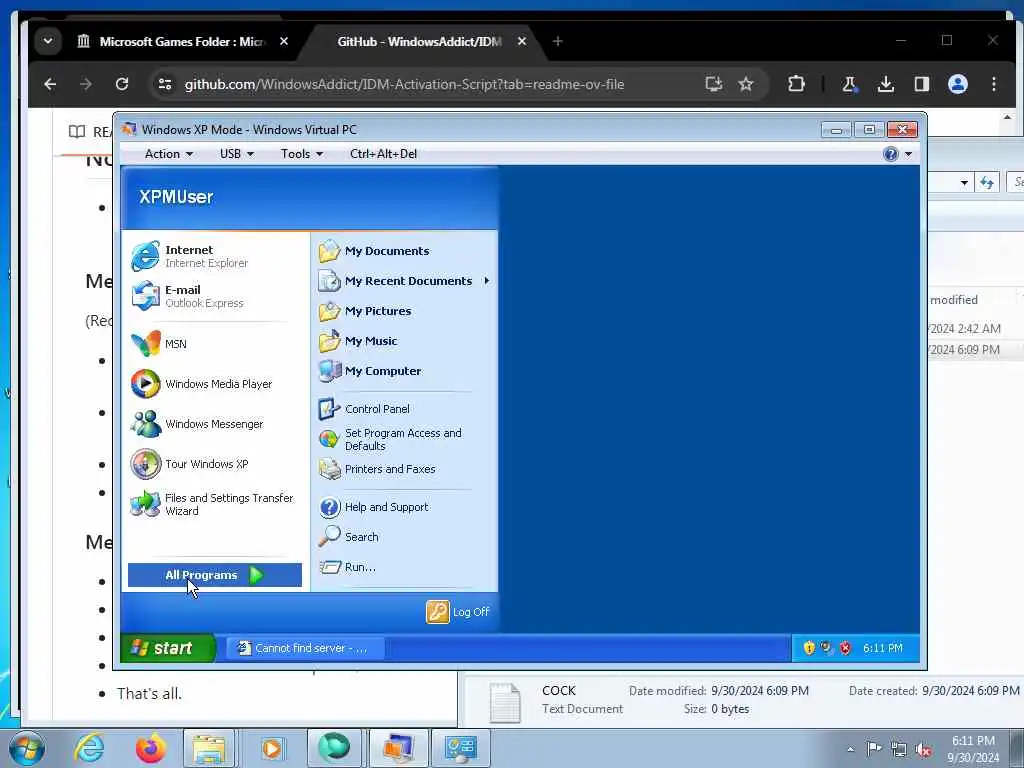The width and height of the screenshot is (1024, 768).
Task: Click the muted volume tray icon
Action: coord(923,750)
